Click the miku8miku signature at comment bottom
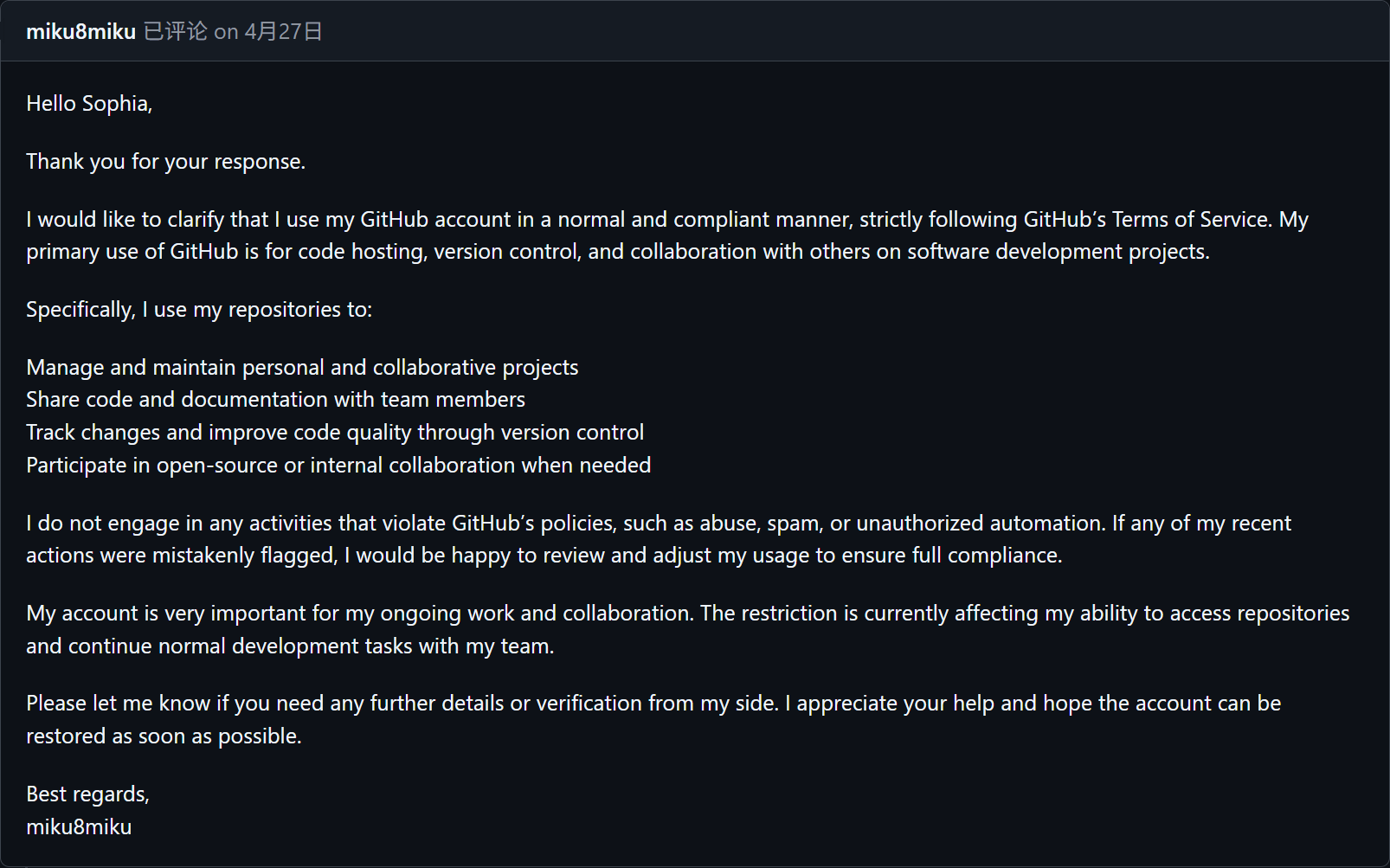Image resolution: width=1390 pixels, height=868 pixels. tap(79, 827)
